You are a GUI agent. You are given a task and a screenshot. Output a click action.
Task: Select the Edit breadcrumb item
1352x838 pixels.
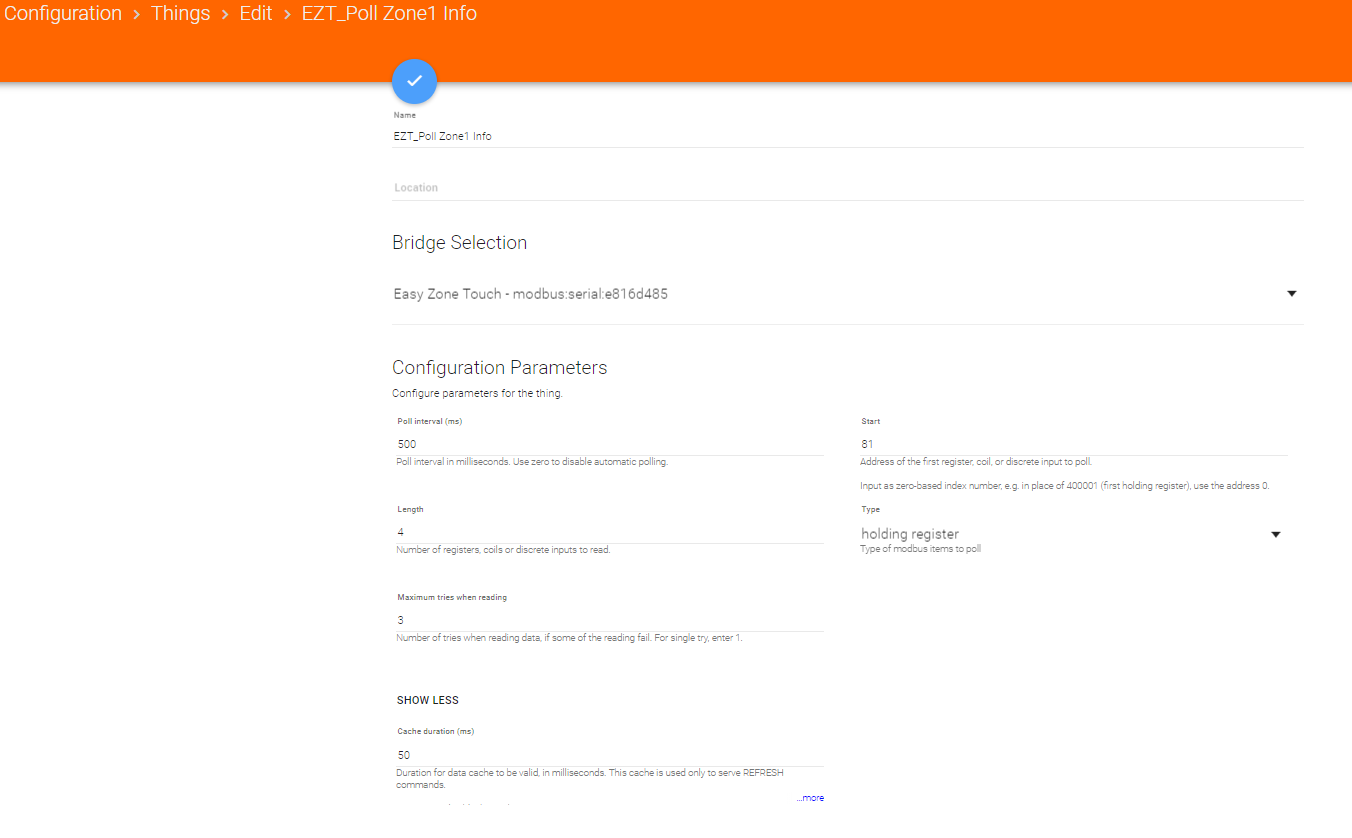click(x=256, y=14)
